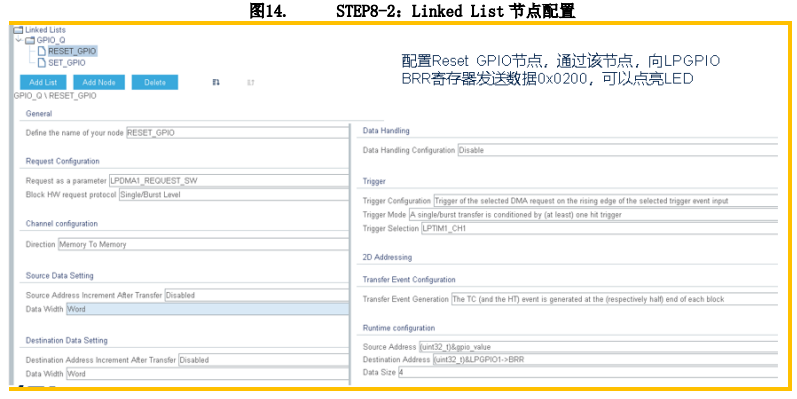Click the greyed-out reorder arrows icon
This screenshot has height=399, width=797.
pyautogui.click(x=251, y=82)
